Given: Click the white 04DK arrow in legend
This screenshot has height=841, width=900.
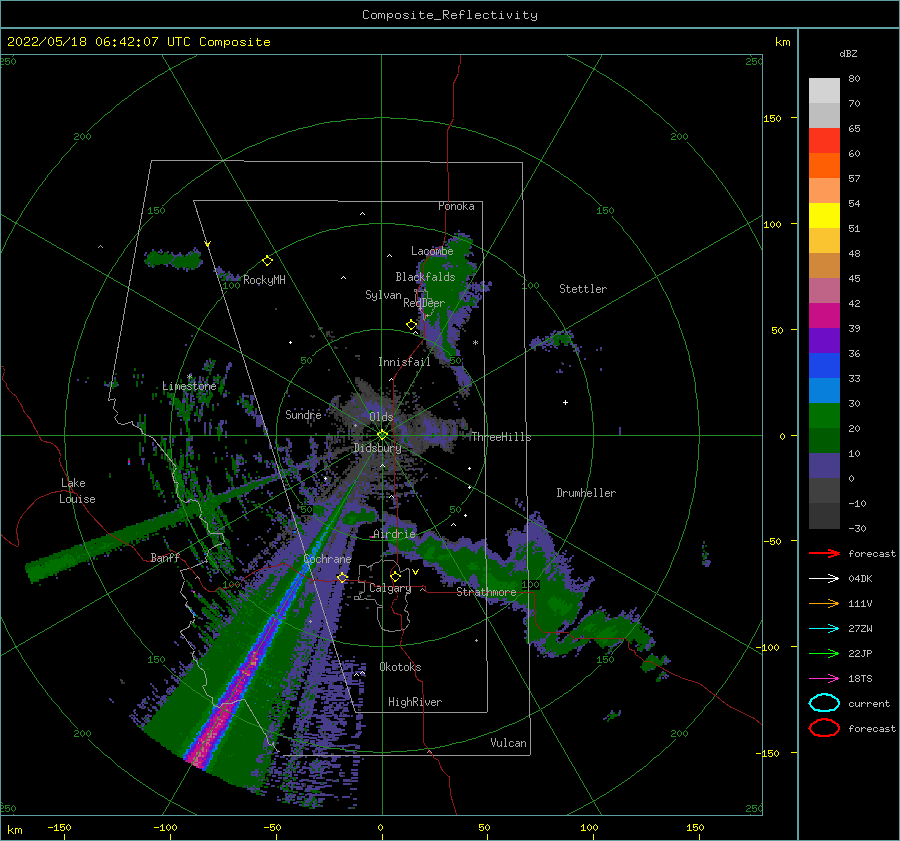Looking at the screenshot, I should [x=824, y=579].
